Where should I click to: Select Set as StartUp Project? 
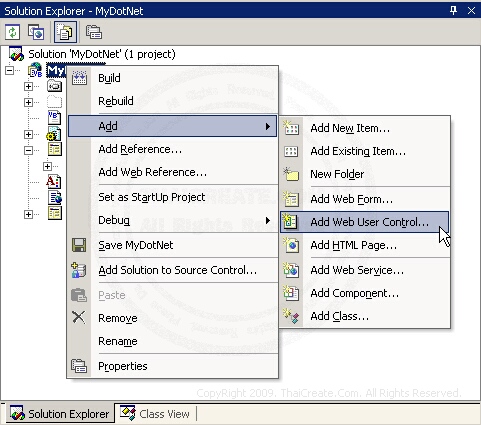tap(173, 197)
